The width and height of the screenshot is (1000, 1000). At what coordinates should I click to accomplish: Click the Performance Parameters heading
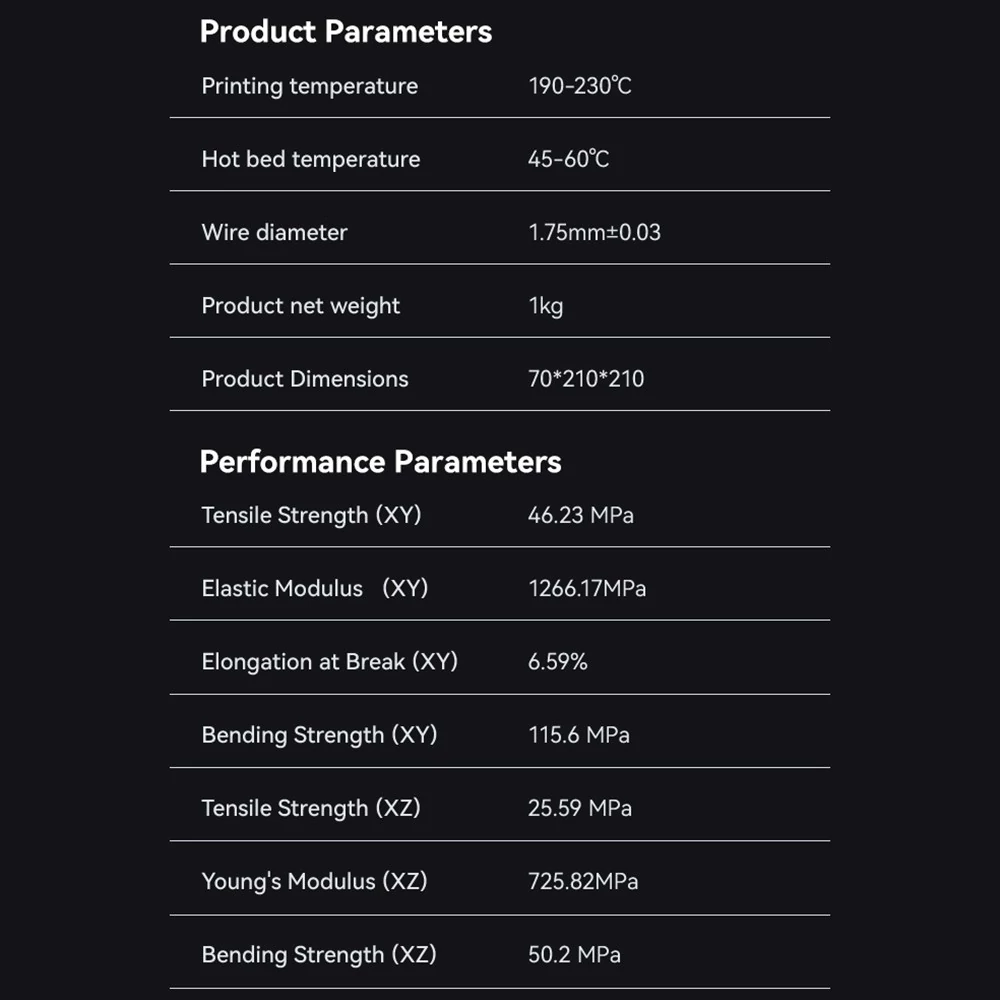[380, 462]
